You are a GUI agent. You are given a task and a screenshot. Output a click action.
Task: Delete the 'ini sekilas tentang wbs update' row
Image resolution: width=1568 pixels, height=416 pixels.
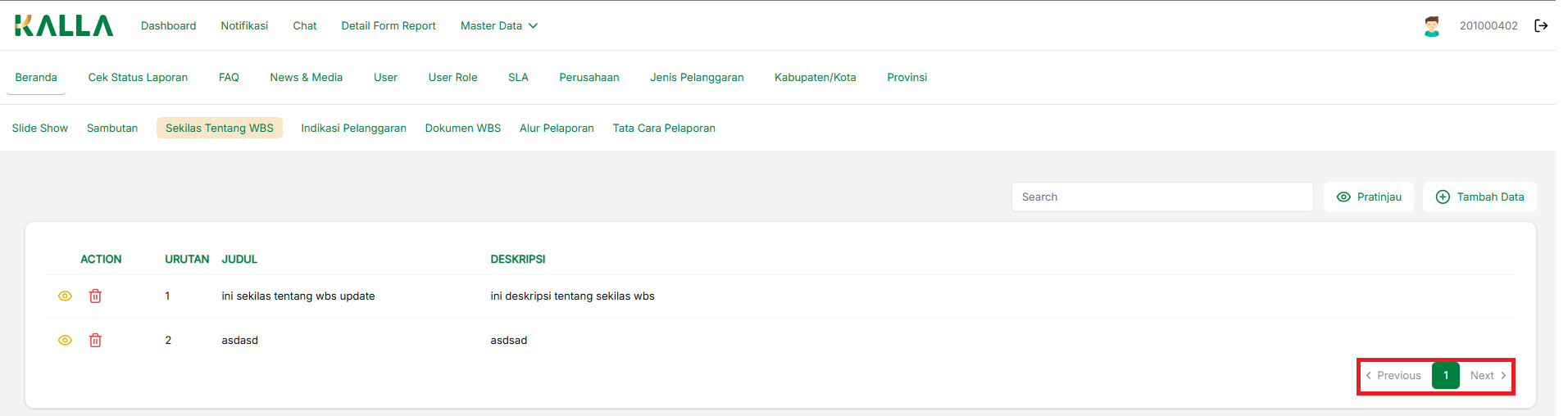coord(95,296)
